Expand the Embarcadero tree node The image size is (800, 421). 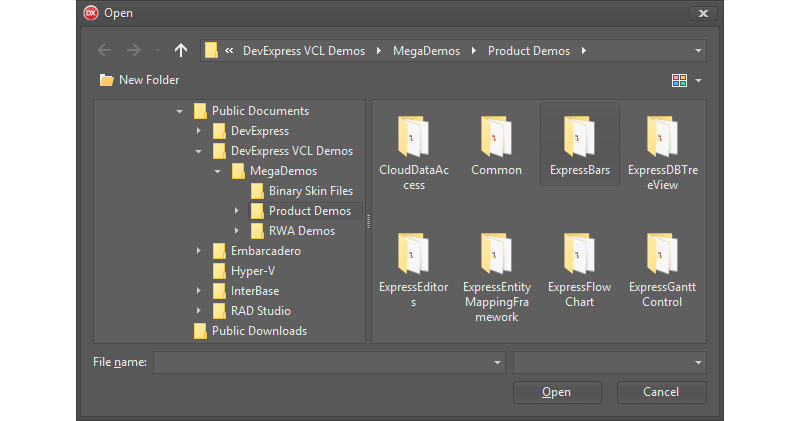tap(199, 251)
